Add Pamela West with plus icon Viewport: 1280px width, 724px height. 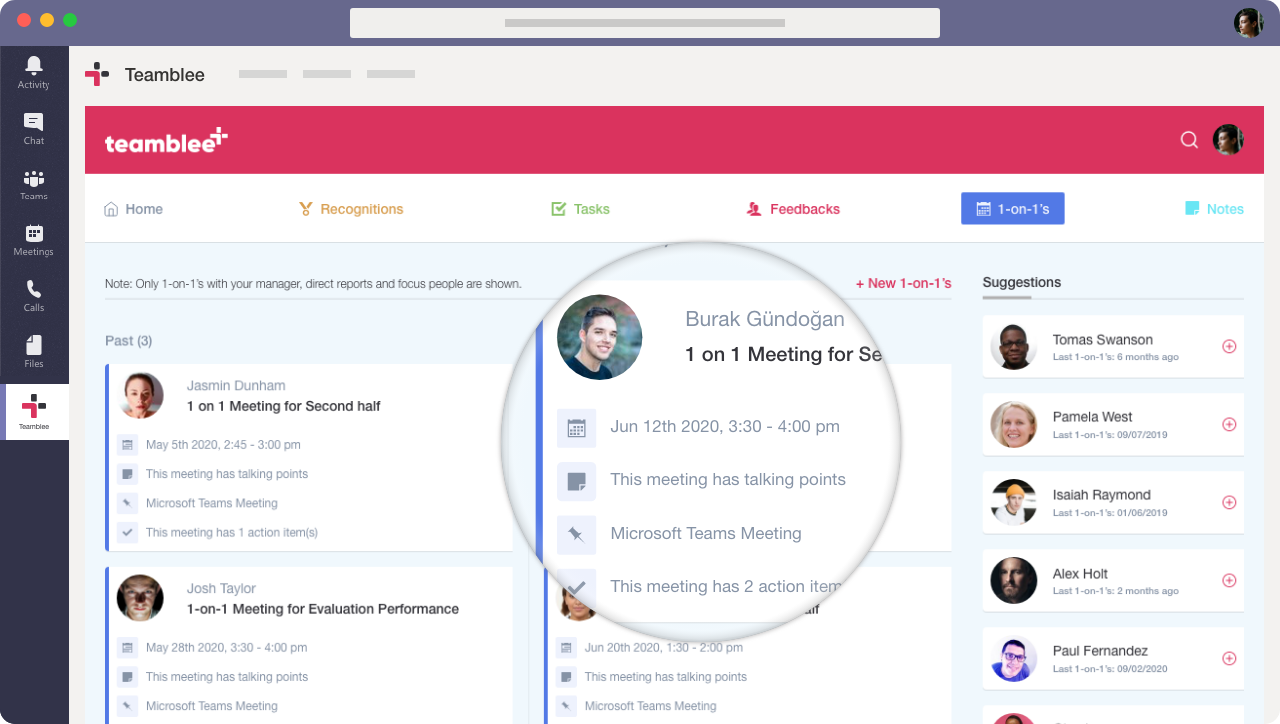click(x=1229, y=424)
